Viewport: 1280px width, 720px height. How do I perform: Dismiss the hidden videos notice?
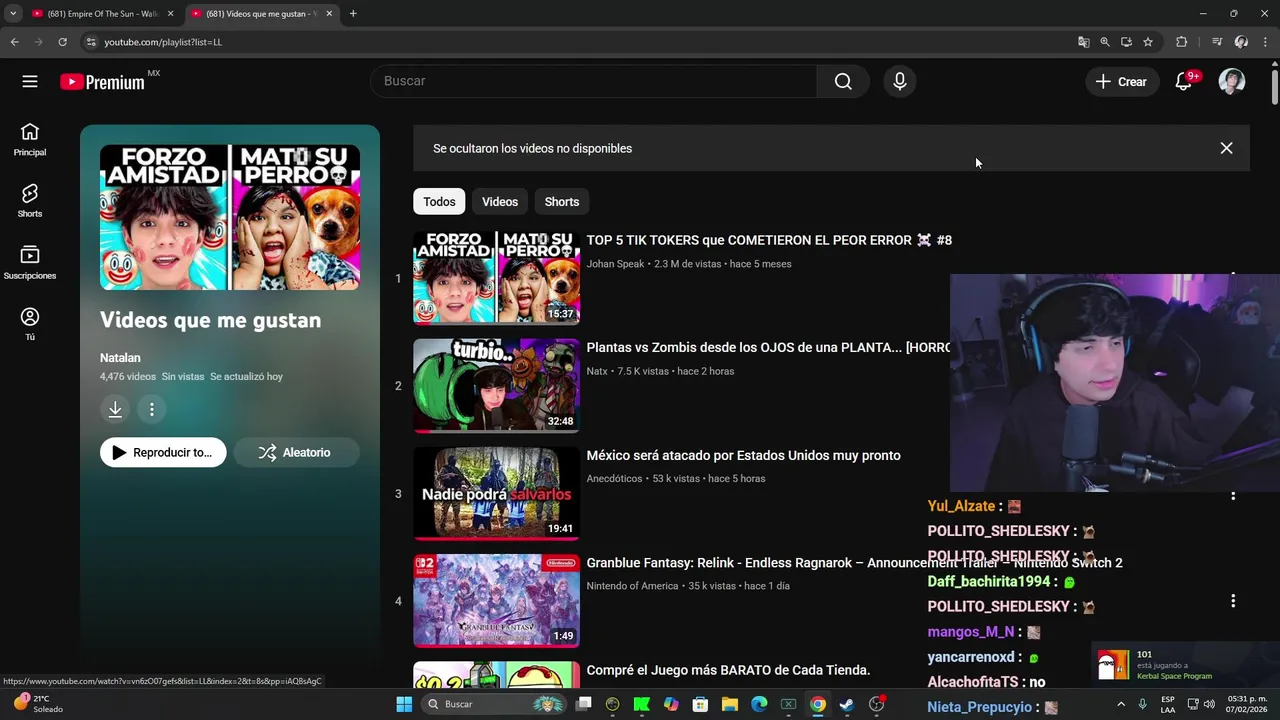[x=1226, y=148]
